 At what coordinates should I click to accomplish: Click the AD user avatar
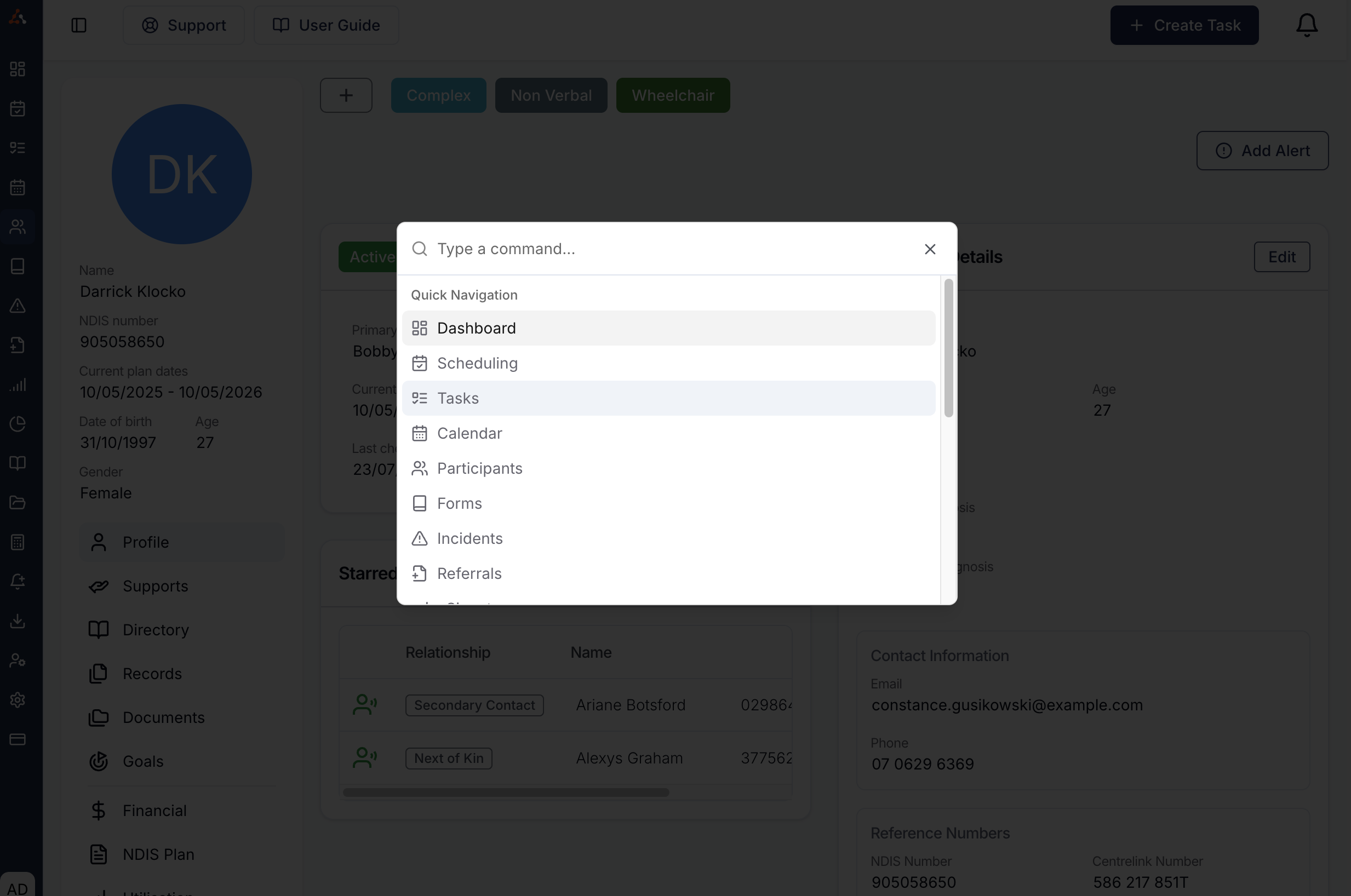pos(18,886)
